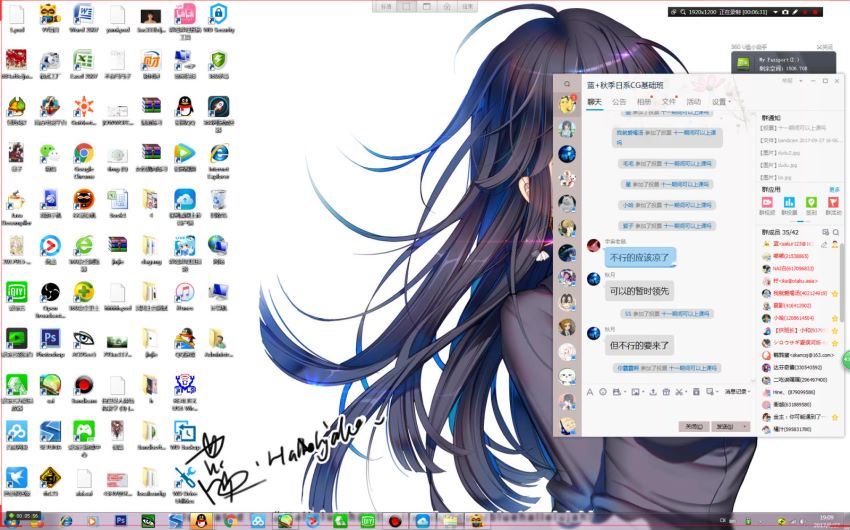Expand the 消息记录 dropdown

point(737,392)
